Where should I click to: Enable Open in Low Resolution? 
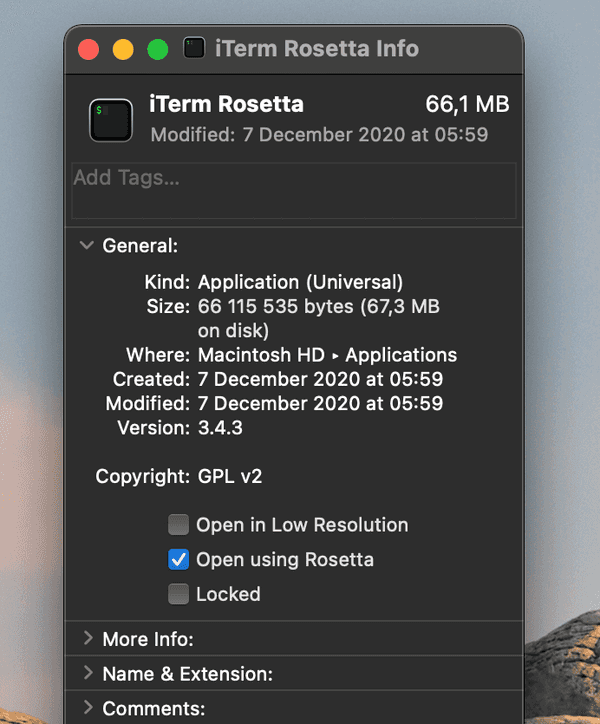coord(178,525)
